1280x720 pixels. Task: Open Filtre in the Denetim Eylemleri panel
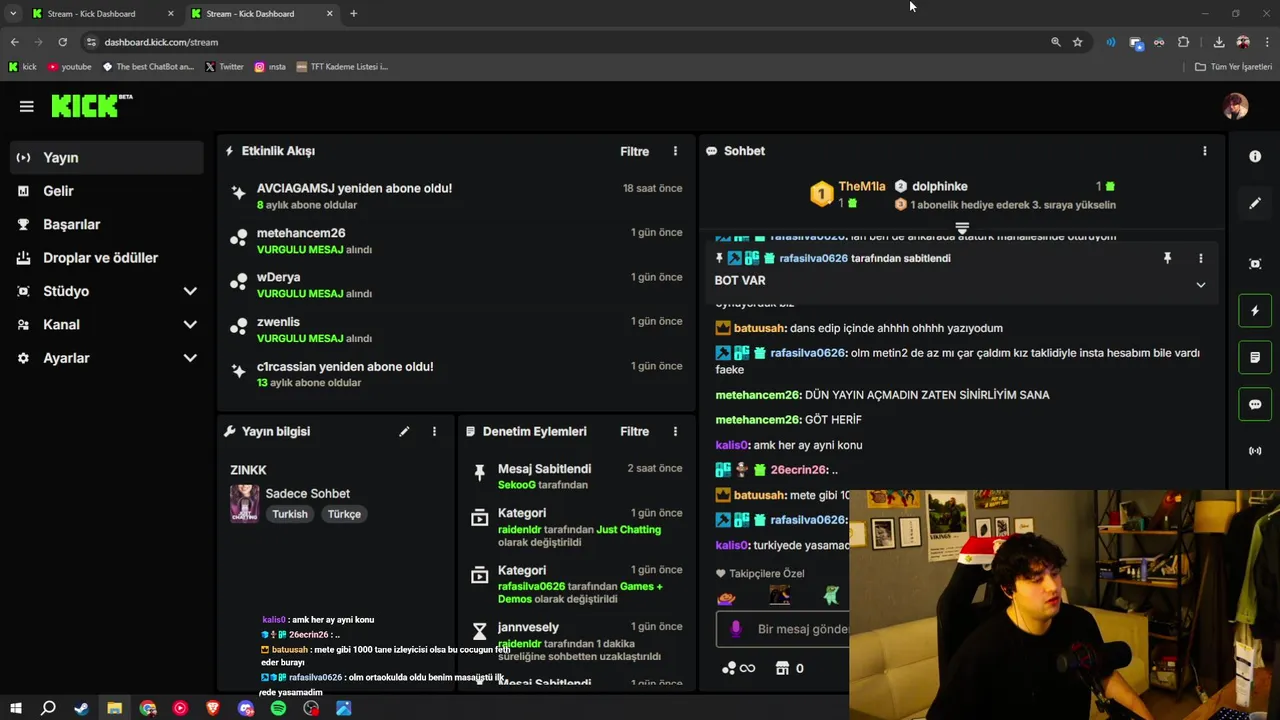[x=634, y=432]
